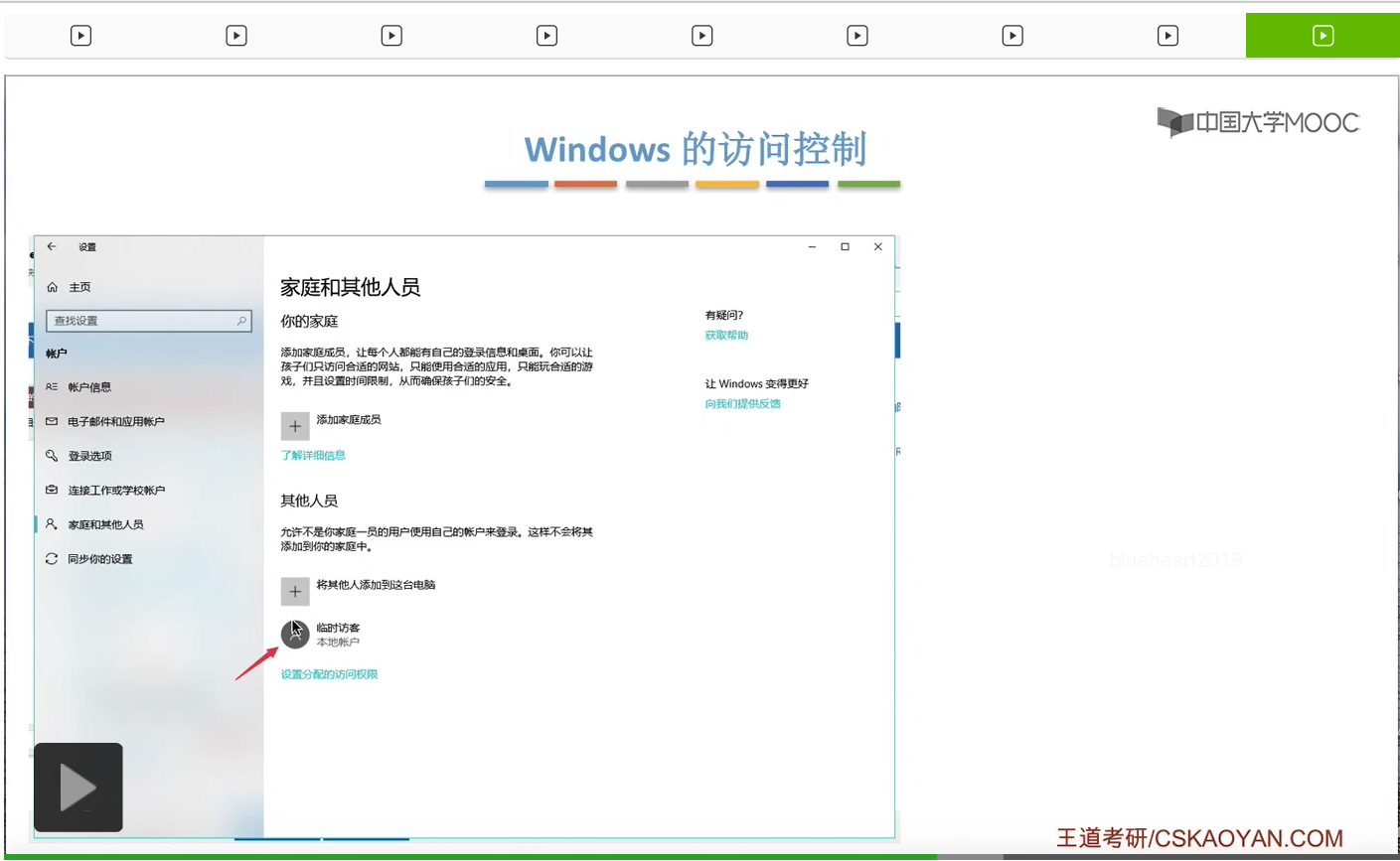Open 同步你的设置 sync icon

[52, 559]
